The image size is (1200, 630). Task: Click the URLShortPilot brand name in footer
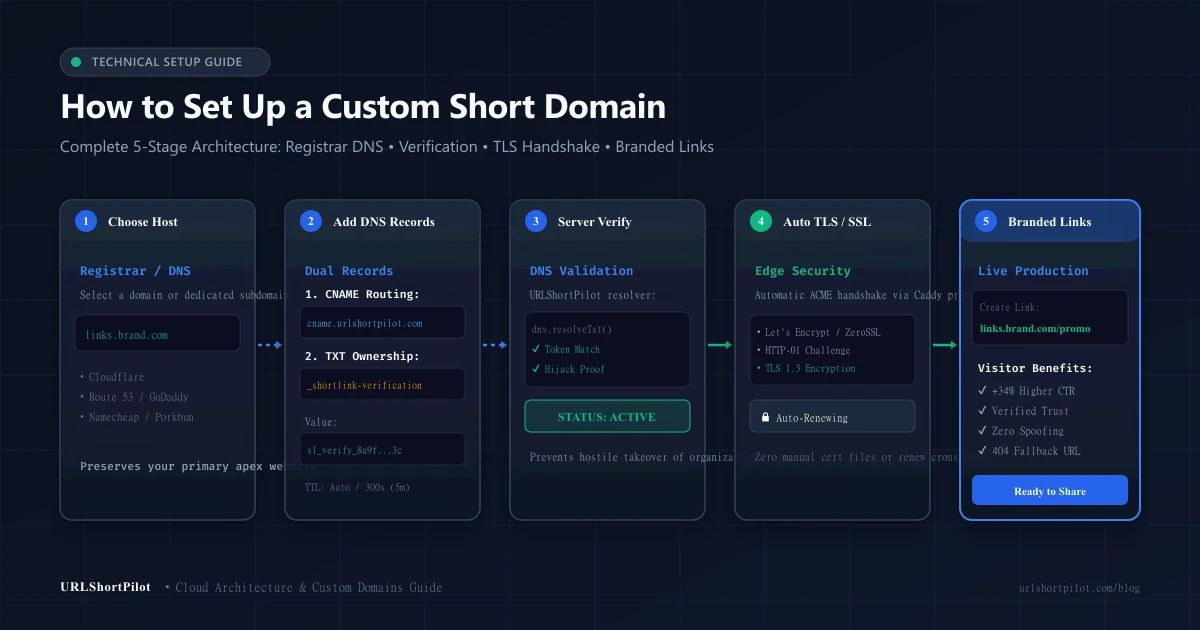105,587
